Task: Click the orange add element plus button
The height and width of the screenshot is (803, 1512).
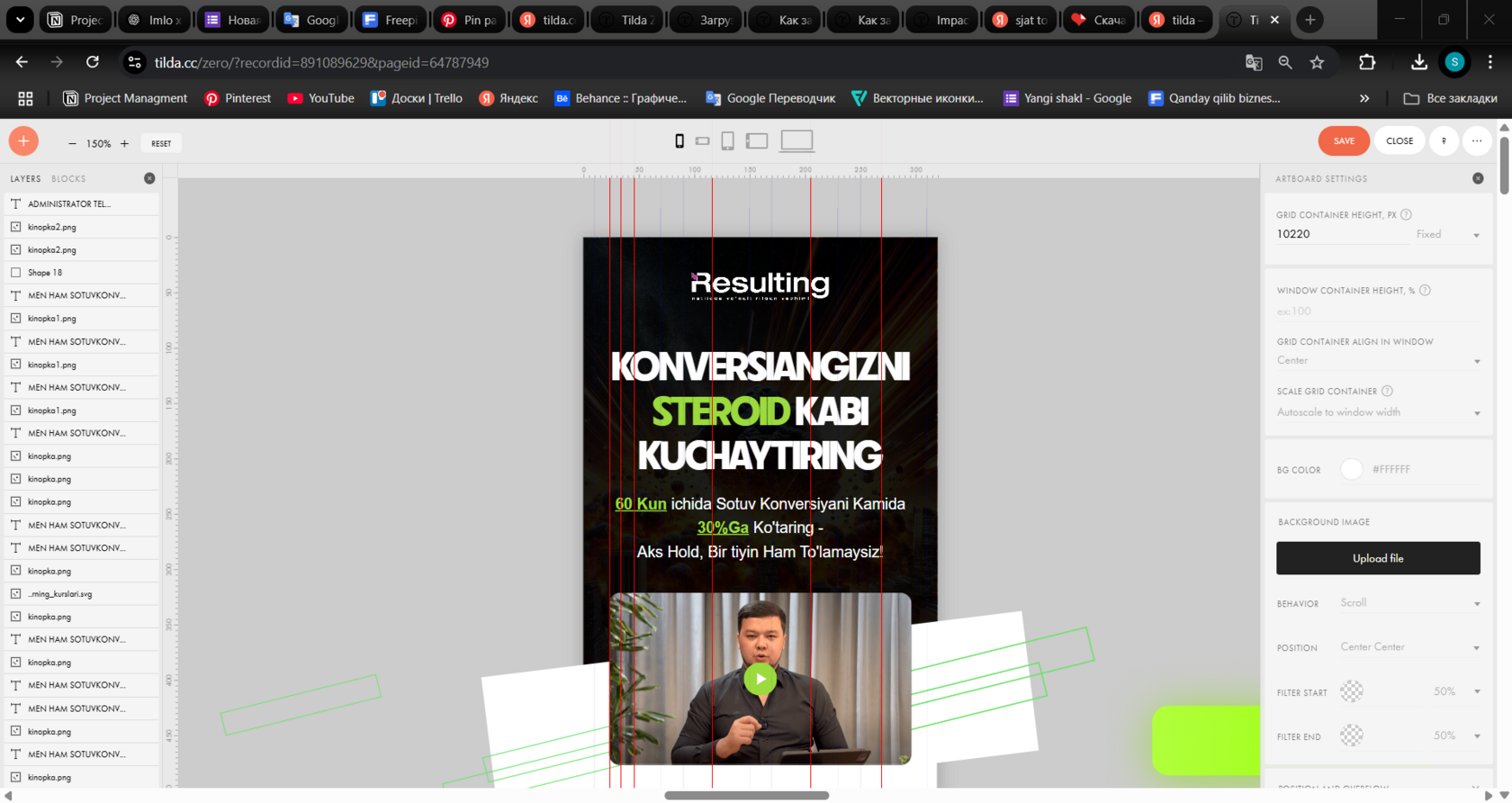Action: coord(23,141)
